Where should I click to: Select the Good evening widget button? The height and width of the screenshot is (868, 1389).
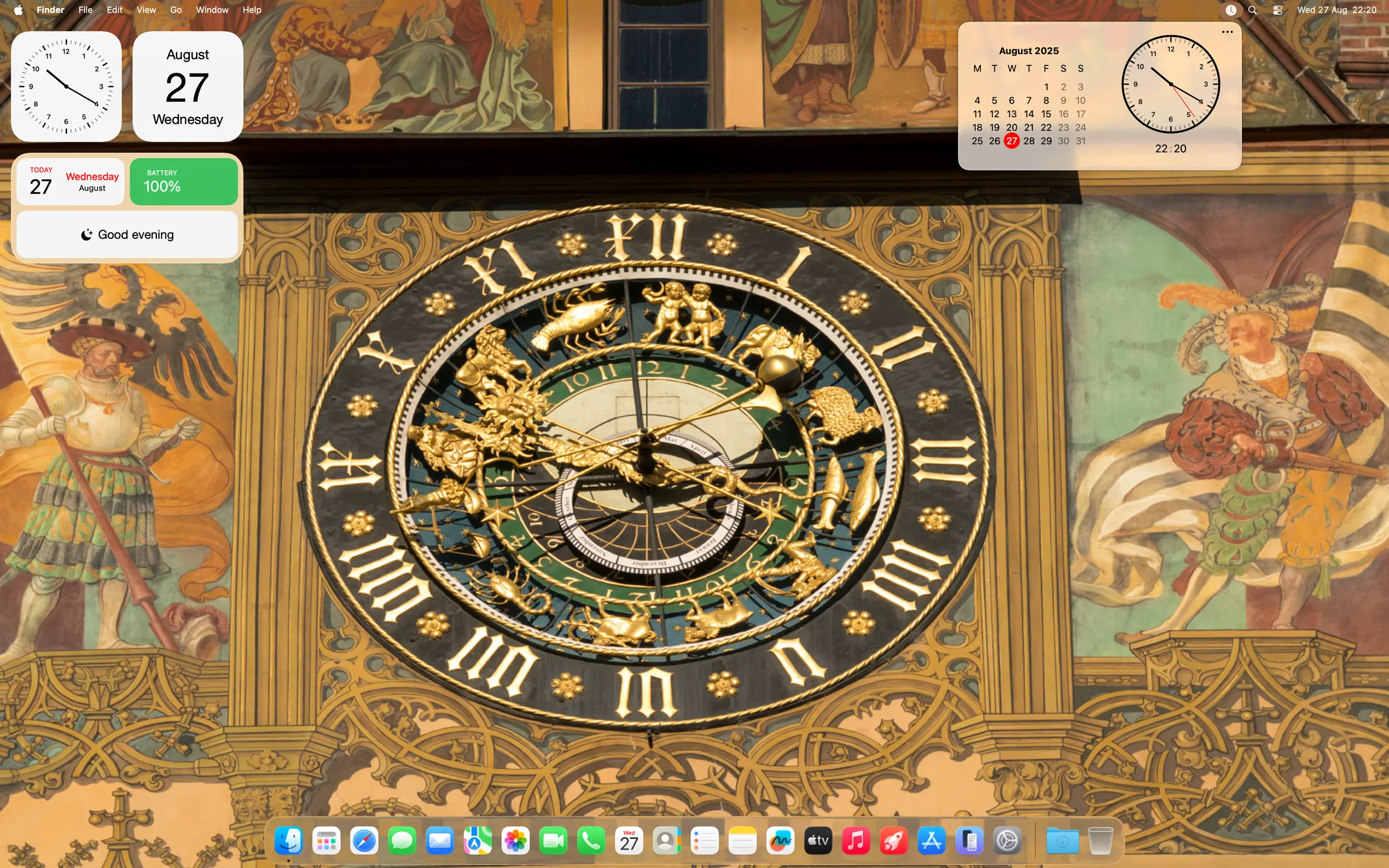pos(127,234)
